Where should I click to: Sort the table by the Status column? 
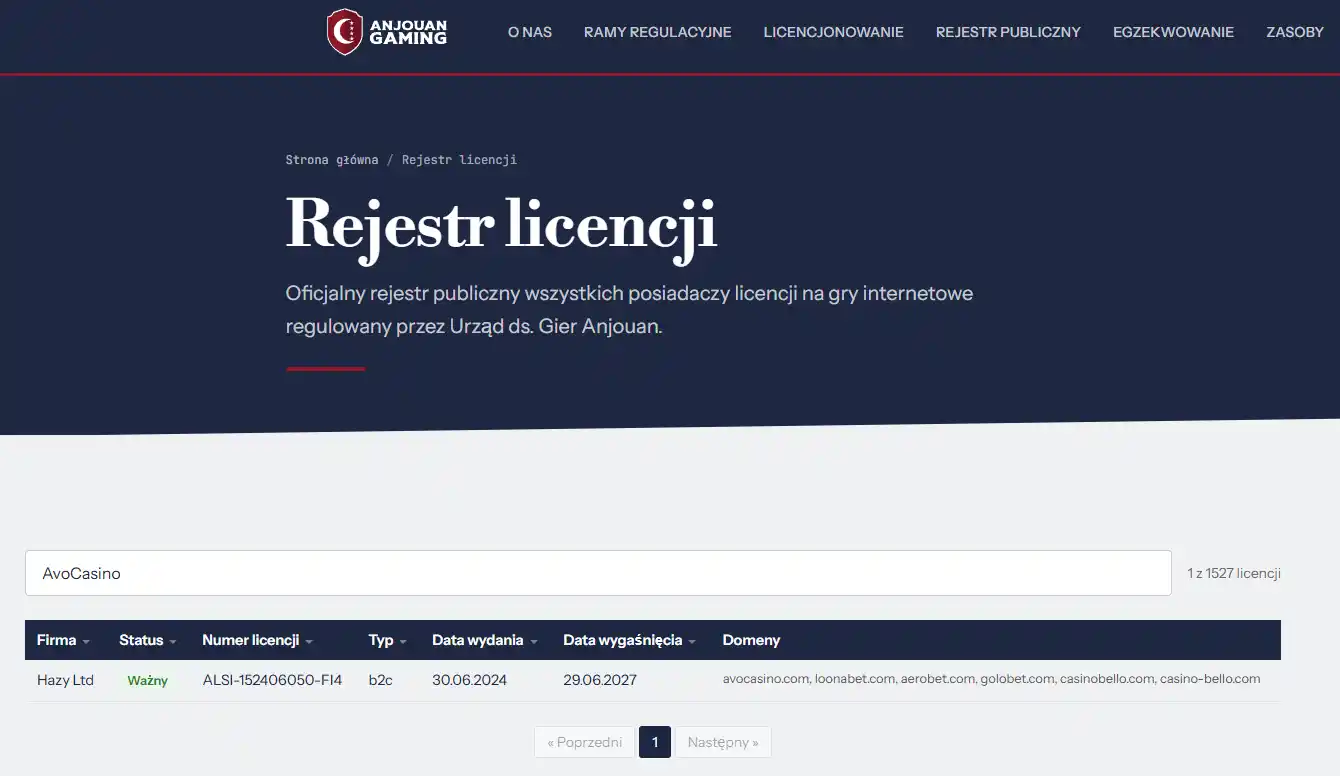tap(148, 640)
